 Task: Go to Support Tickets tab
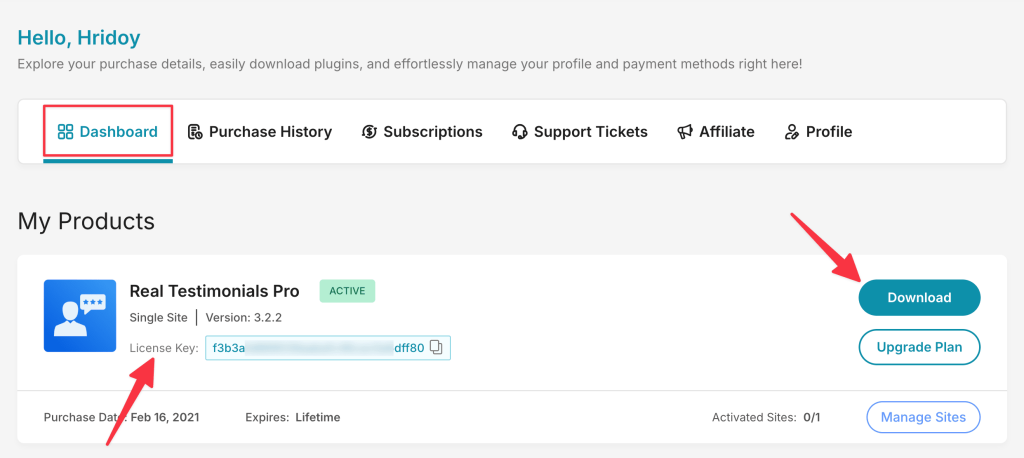click(x=580, y=132)
